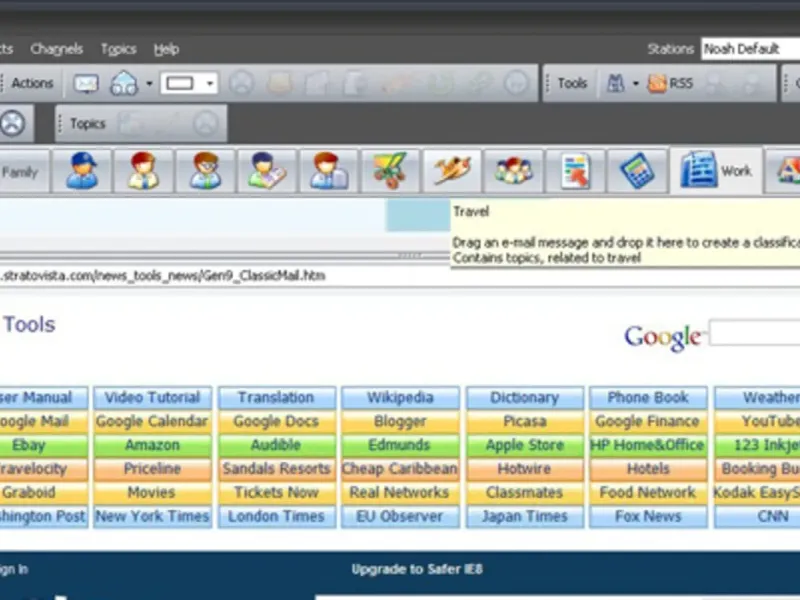Open the Amazon link
Viewport: 800px width, 600px height.
[x=152, y=445]
